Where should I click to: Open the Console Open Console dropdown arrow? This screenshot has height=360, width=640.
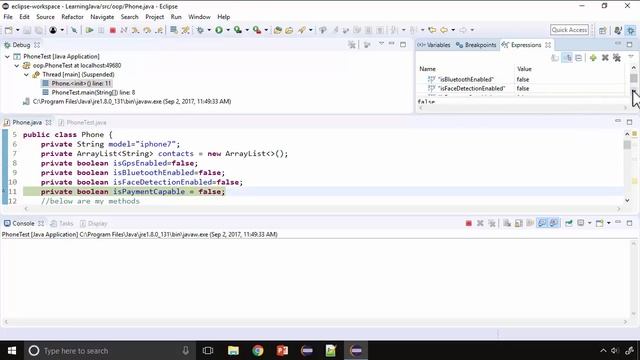(x=609, y=223)
